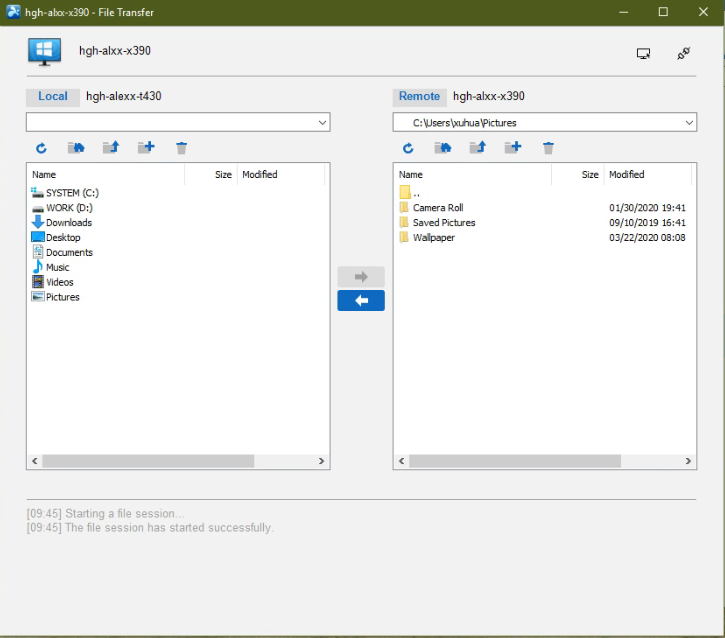
Task: Open remote desktop session icon
Action: tap(643, 54)
